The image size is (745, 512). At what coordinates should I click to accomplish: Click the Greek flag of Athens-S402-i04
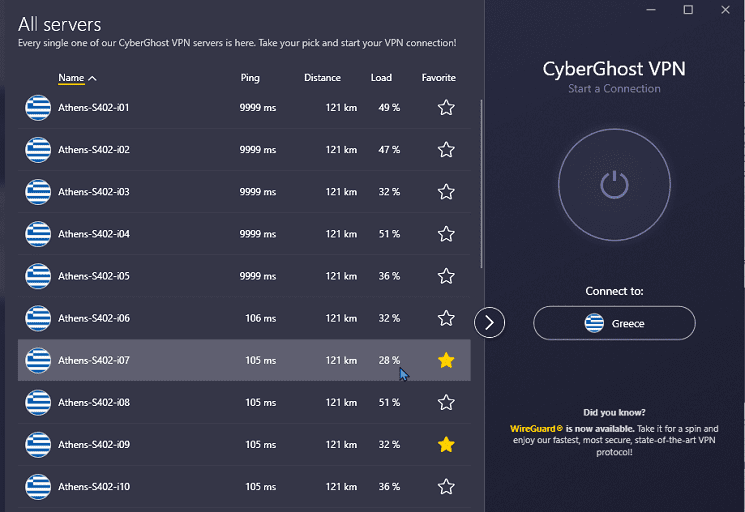[38, 234]
